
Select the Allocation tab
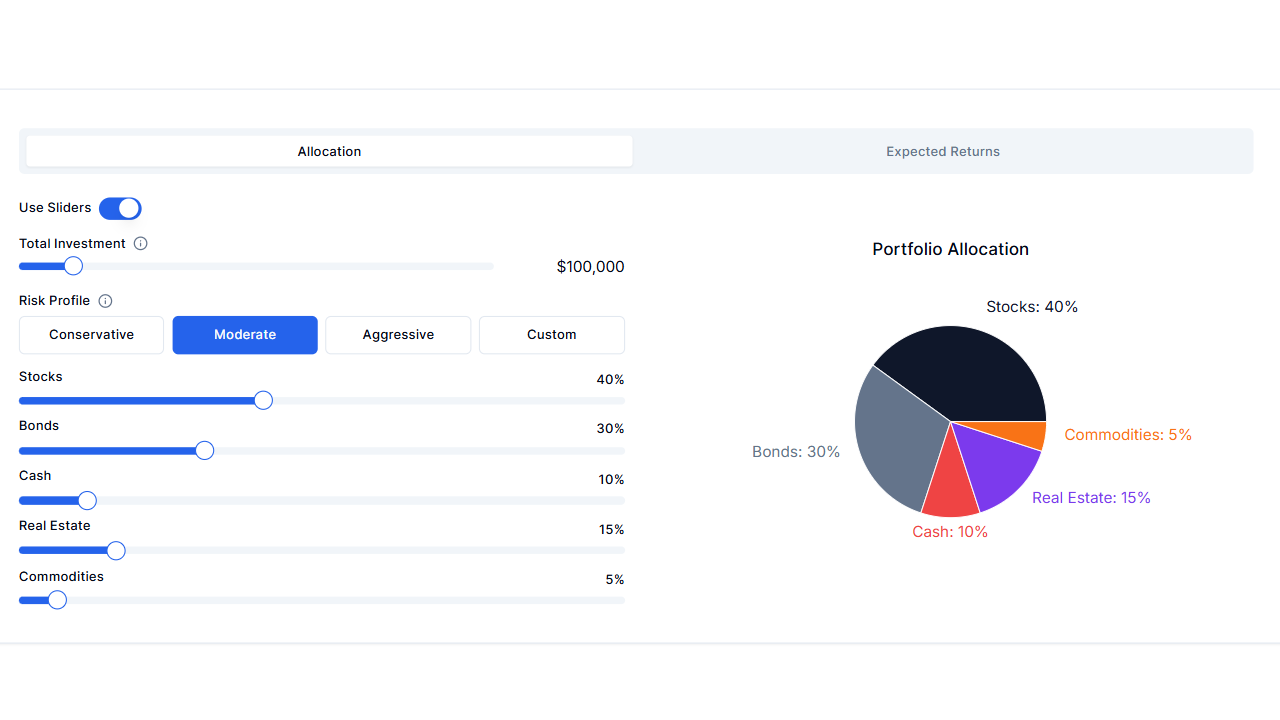tap(329, 151)
